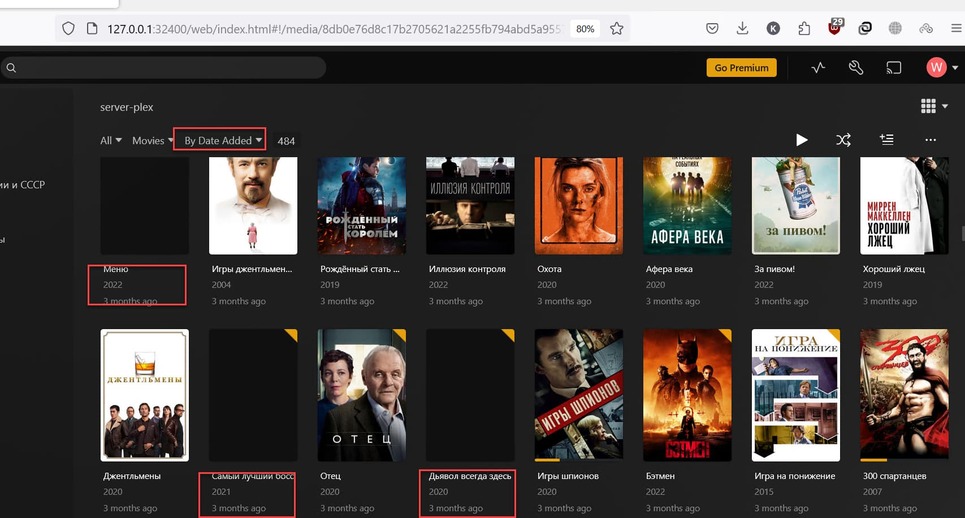The image size is (965, 518).
Task: Expand the All filter dropdown
Action: [111, 140]
